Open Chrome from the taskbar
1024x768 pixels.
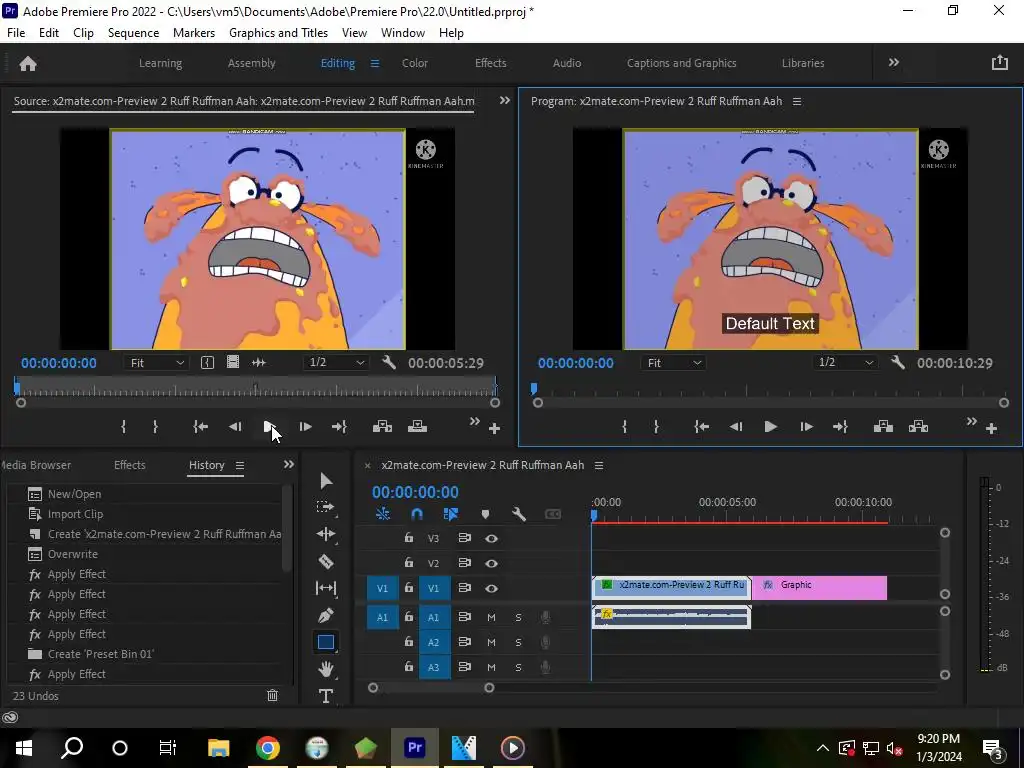pos(268,748)
